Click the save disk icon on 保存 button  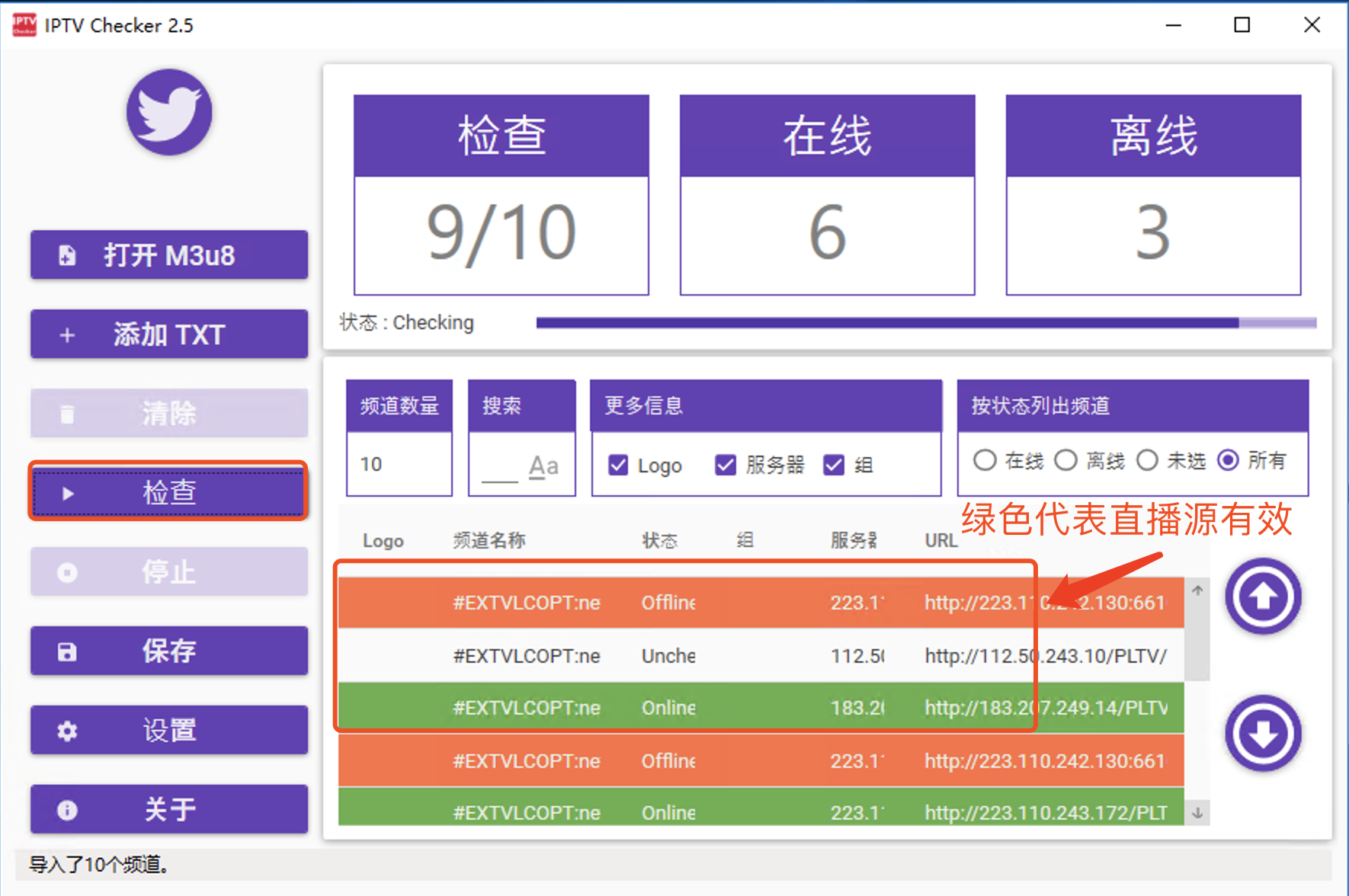(67, 651)
